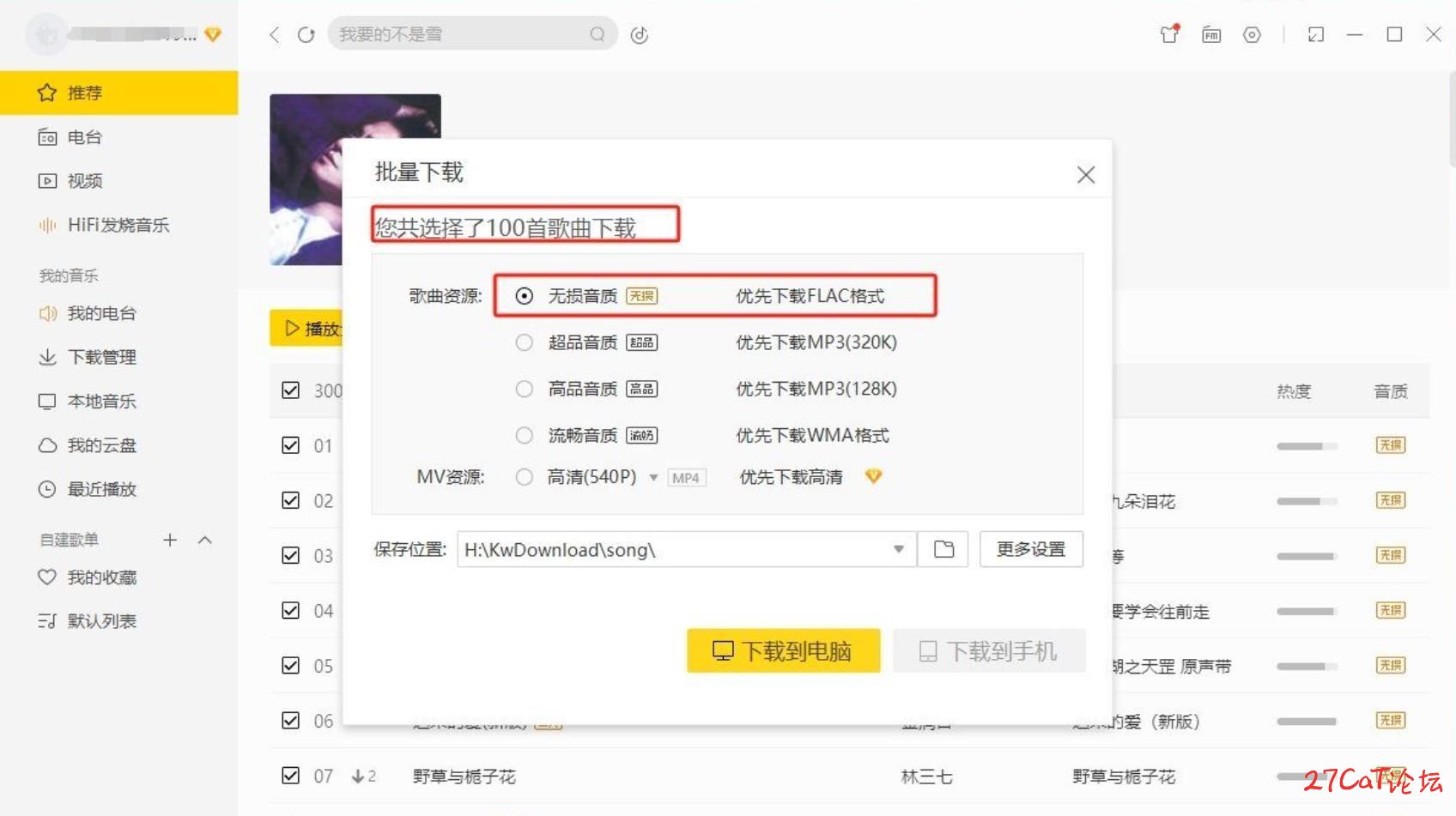Screen dimensions: 1456x816
Task: Expand the save location dropdown
Action: 898,549
